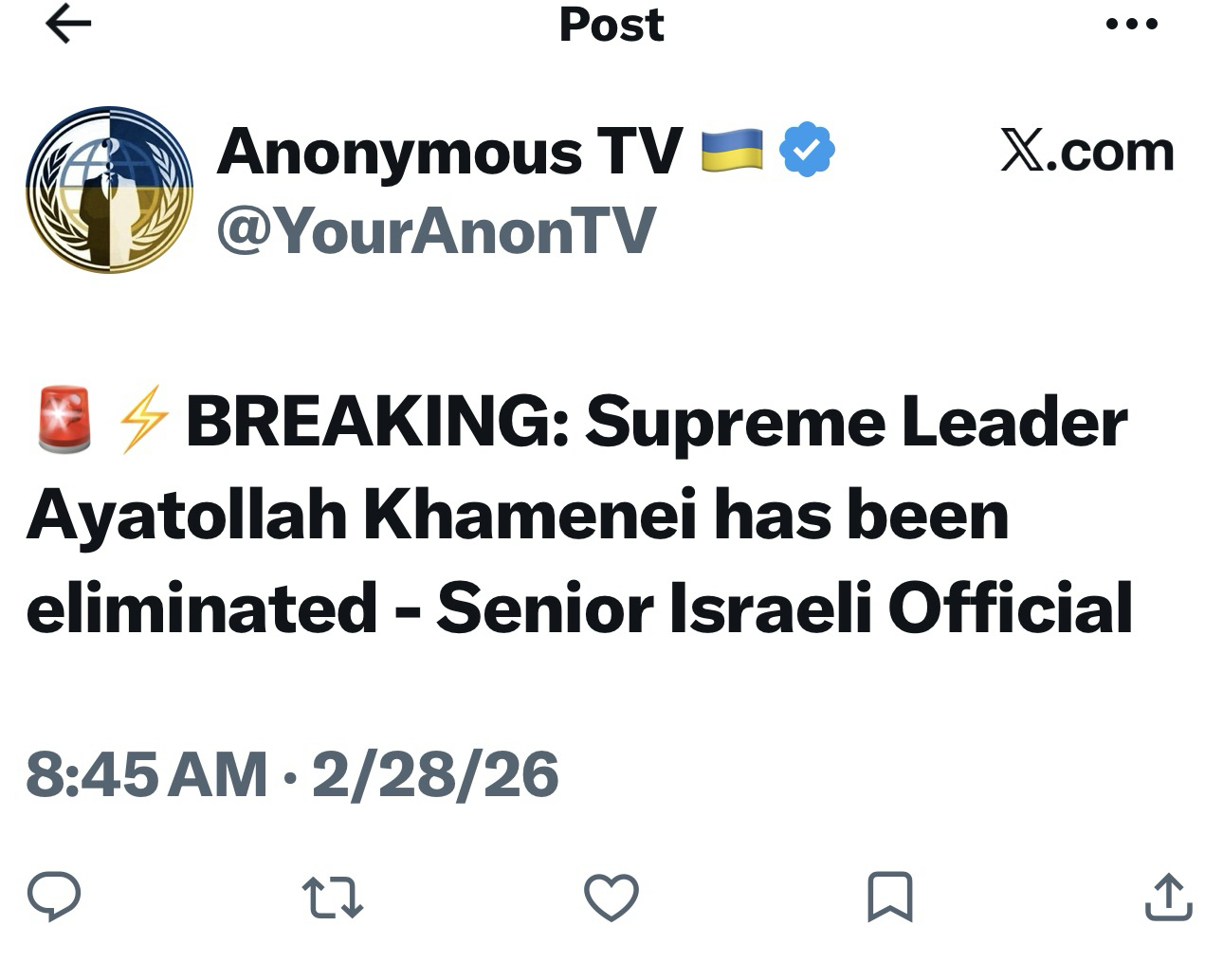Bookmark the post
Image resolution: width=1223 pixels, height=980 pixels.
click(890, 897)
